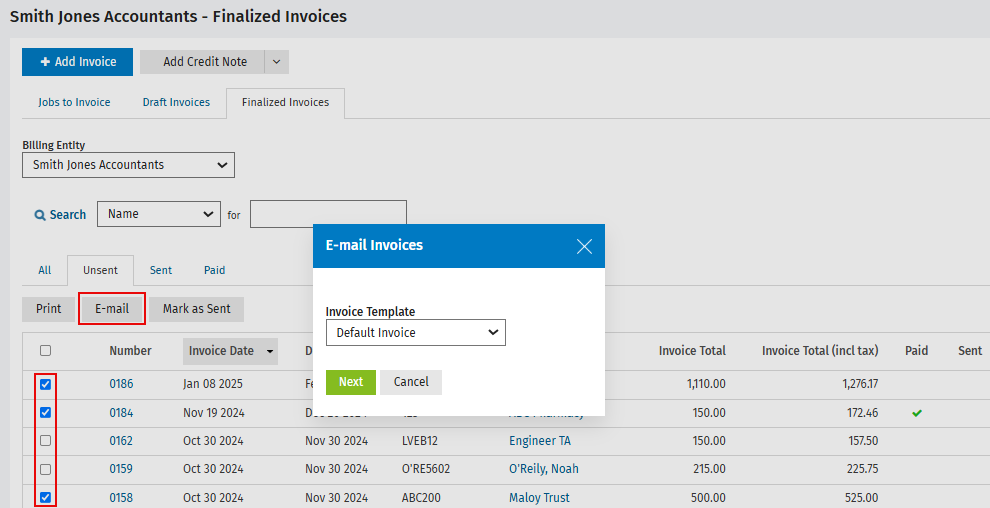Click client code O'RE5602

pyautogui.click(x=426, y=469)
